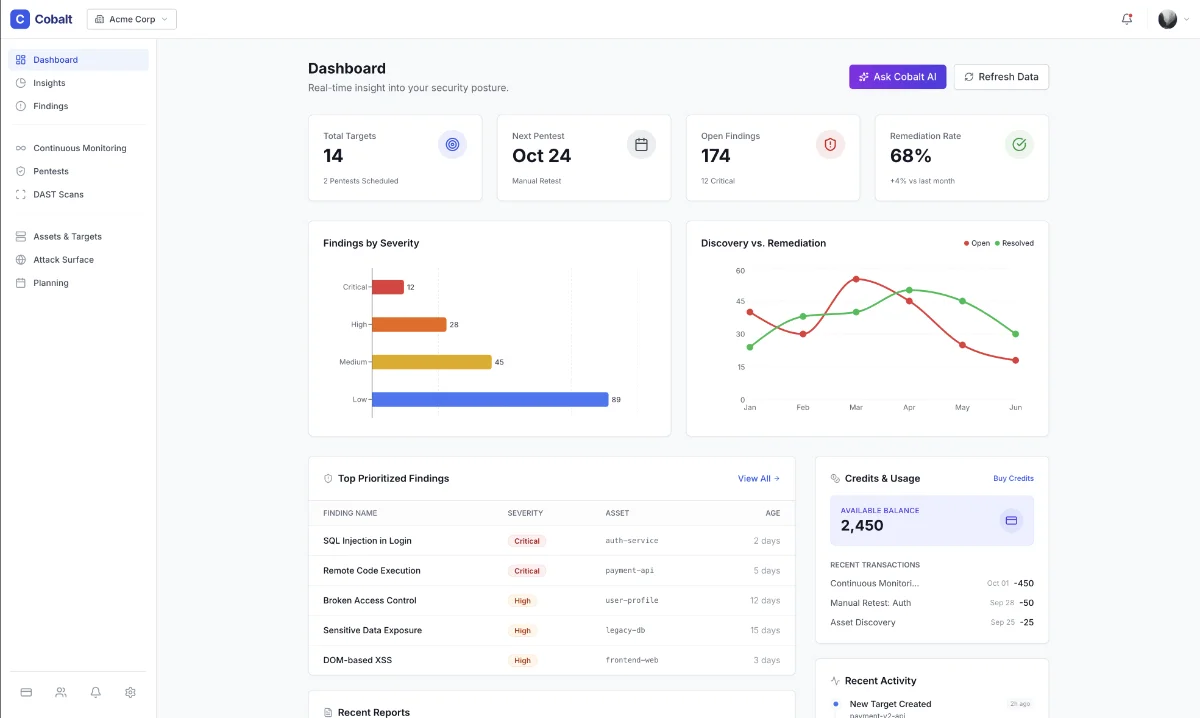Open Continuous Monitoring section
Viewport: 1200px width, 718px height.
(78, 148)
